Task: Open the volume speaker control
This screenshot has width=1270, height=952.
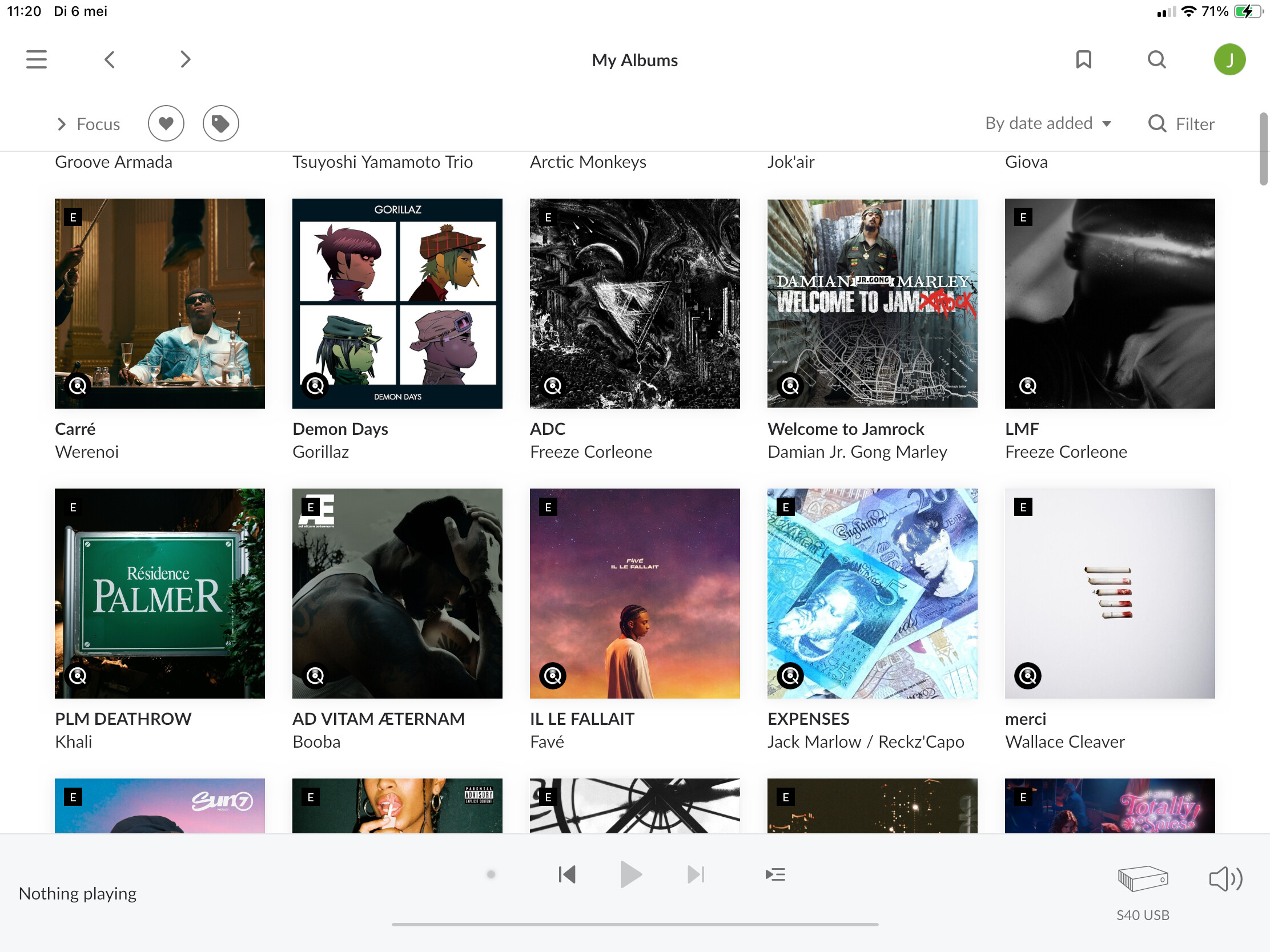Action: coord(1226,878)
